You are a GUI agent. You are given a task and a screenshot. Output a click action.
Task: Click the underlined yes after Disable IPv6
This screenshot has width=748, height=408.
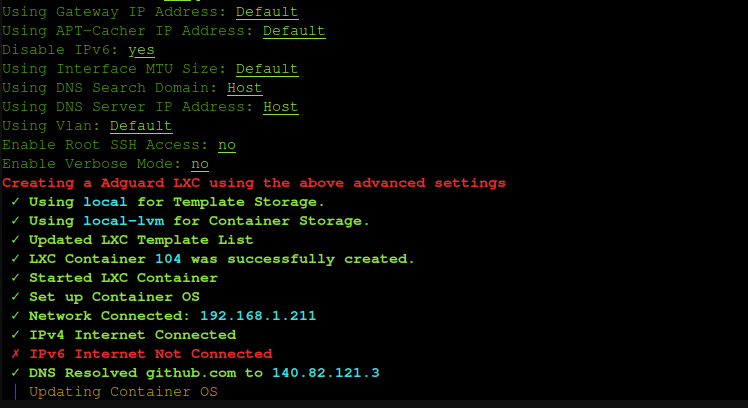coord(141,50)
